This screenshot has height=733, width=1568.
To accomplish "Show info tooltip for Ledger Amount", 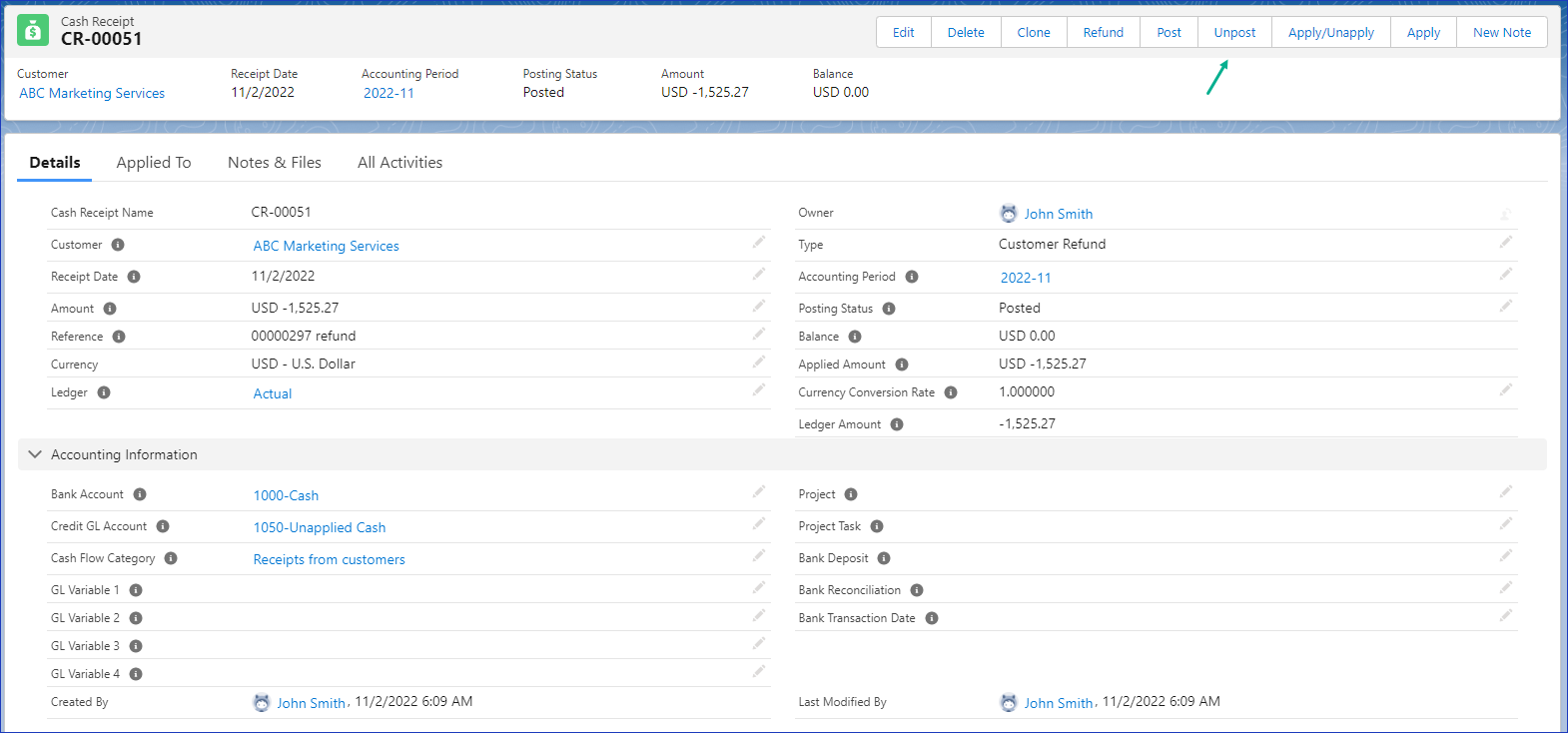I will pyautogui.click(x=897, y=424).
